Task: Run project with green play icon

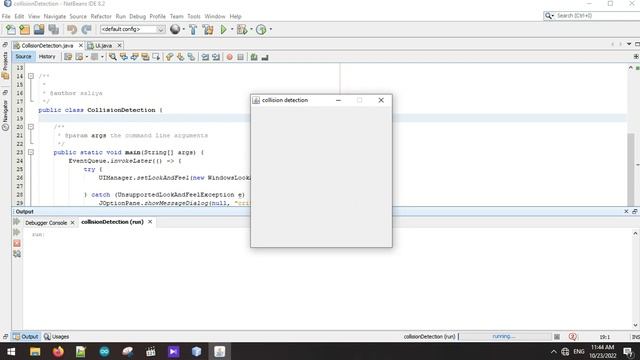Action: (223, 29)
